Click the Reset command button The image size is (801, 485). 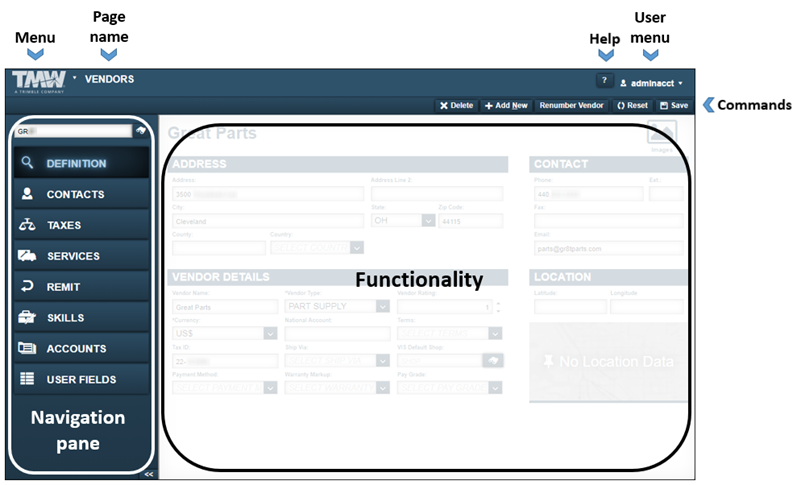coord(632,105)
